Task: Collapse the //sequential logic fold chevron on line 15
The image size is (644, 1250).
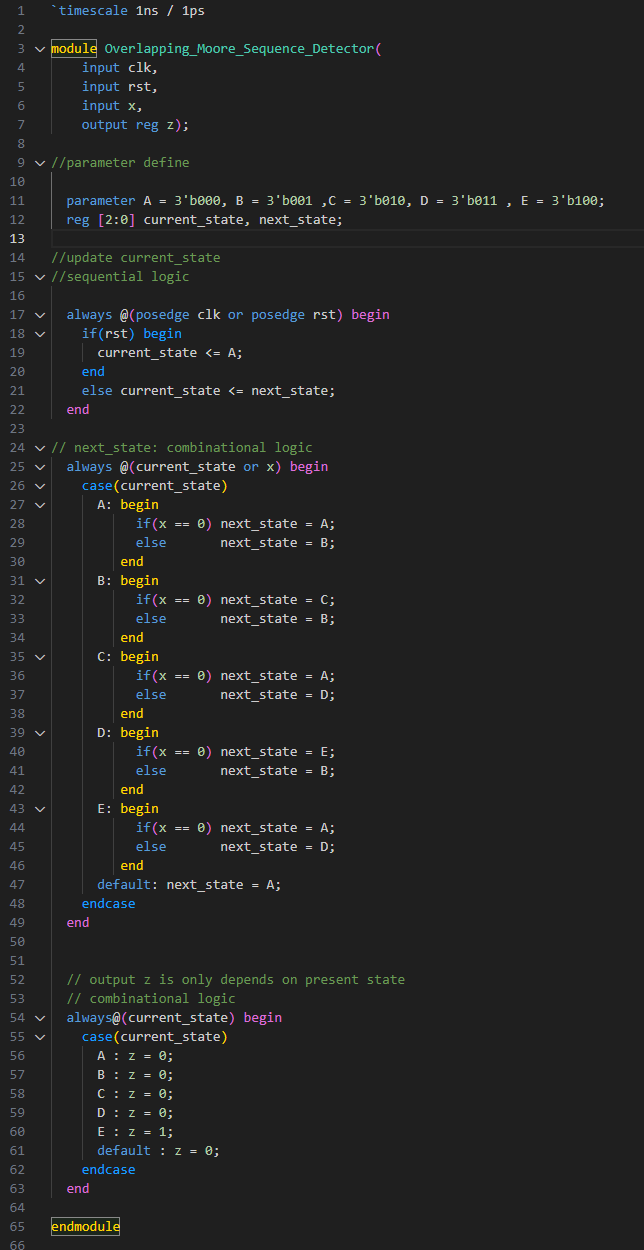Action: pyautogui.click(x=40, y=277)
